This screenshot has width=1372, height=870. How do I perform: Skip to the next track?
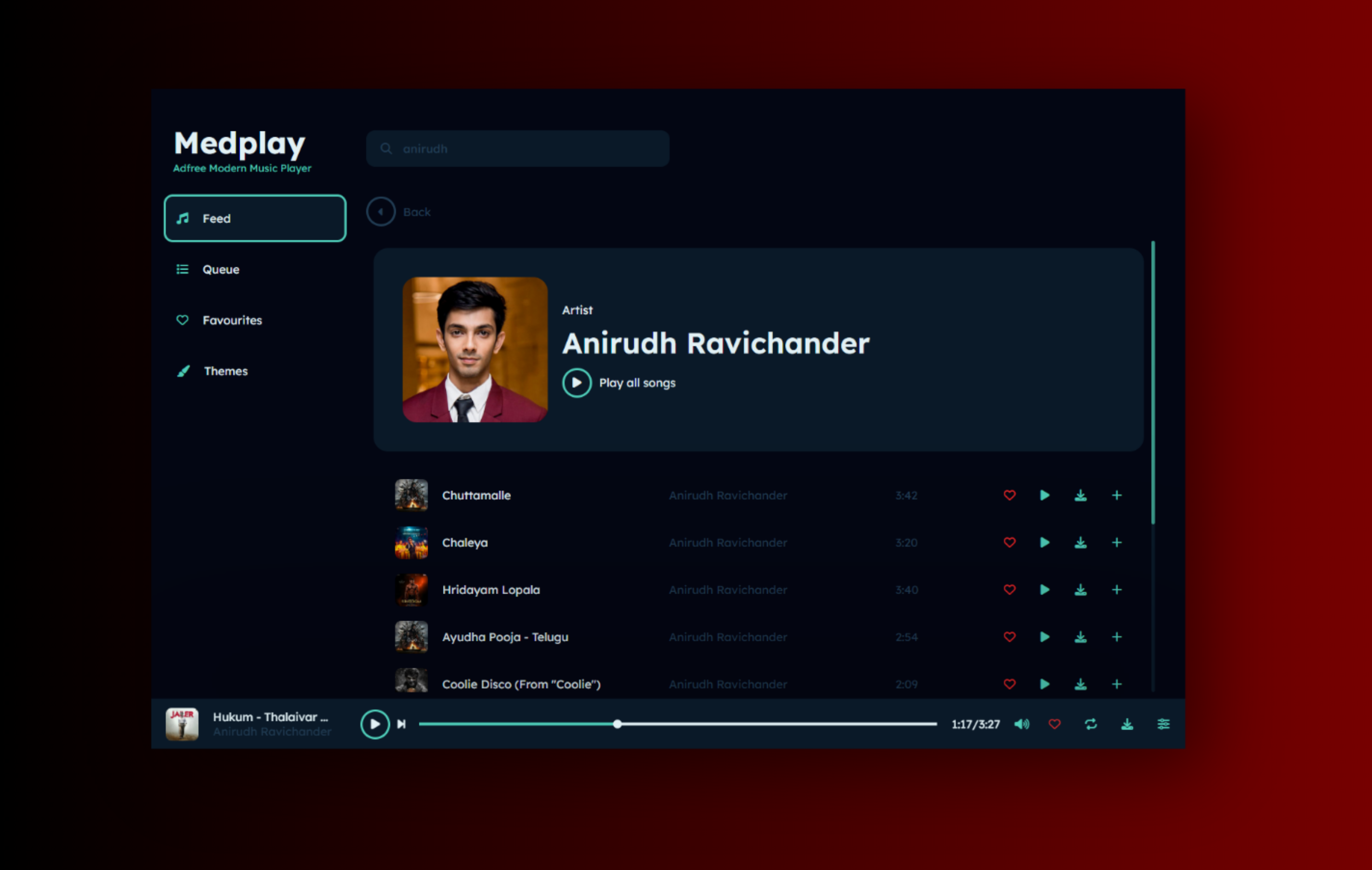pos(401,724)
